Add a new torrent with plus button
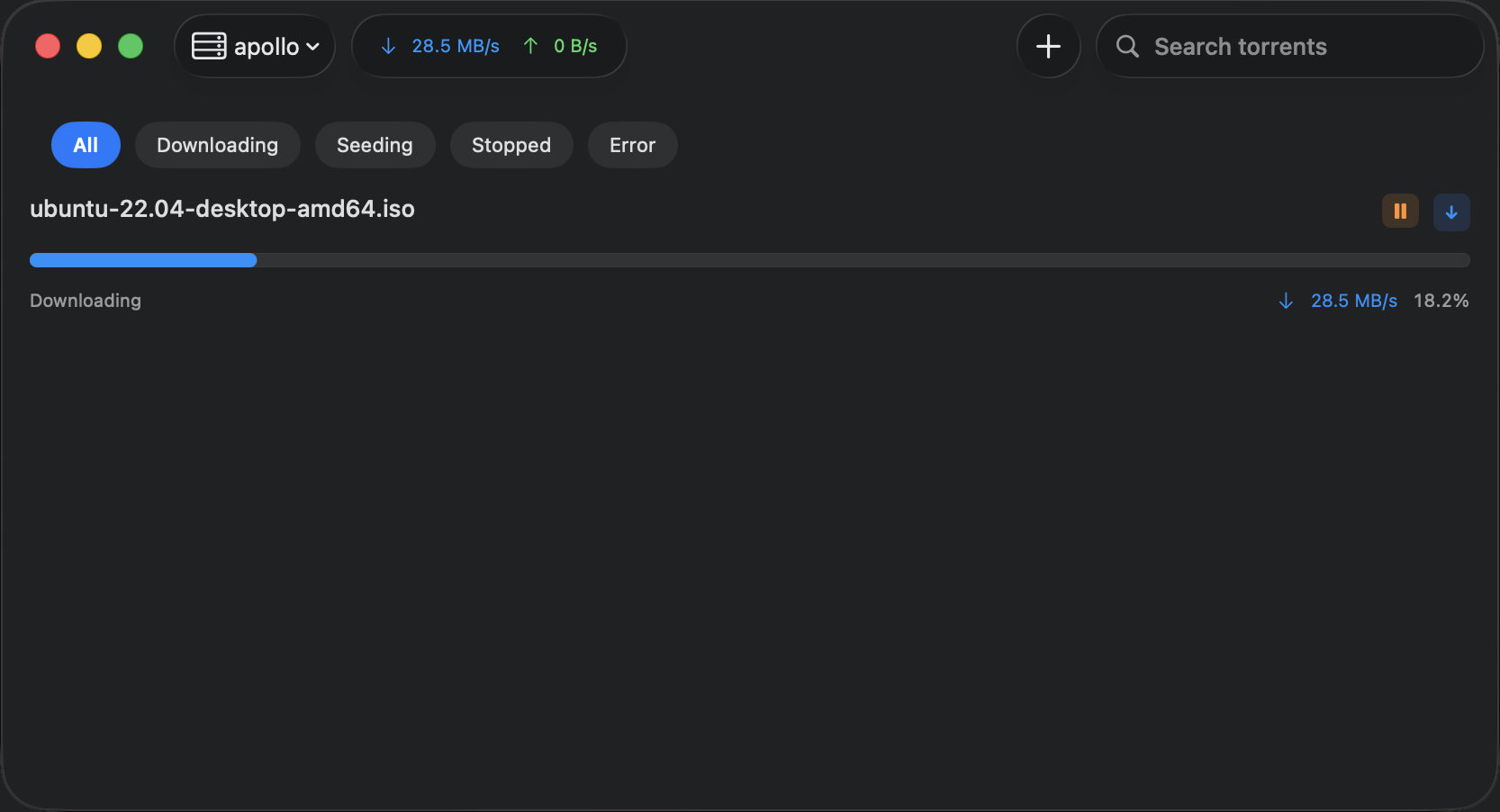 pos(1048,46)
